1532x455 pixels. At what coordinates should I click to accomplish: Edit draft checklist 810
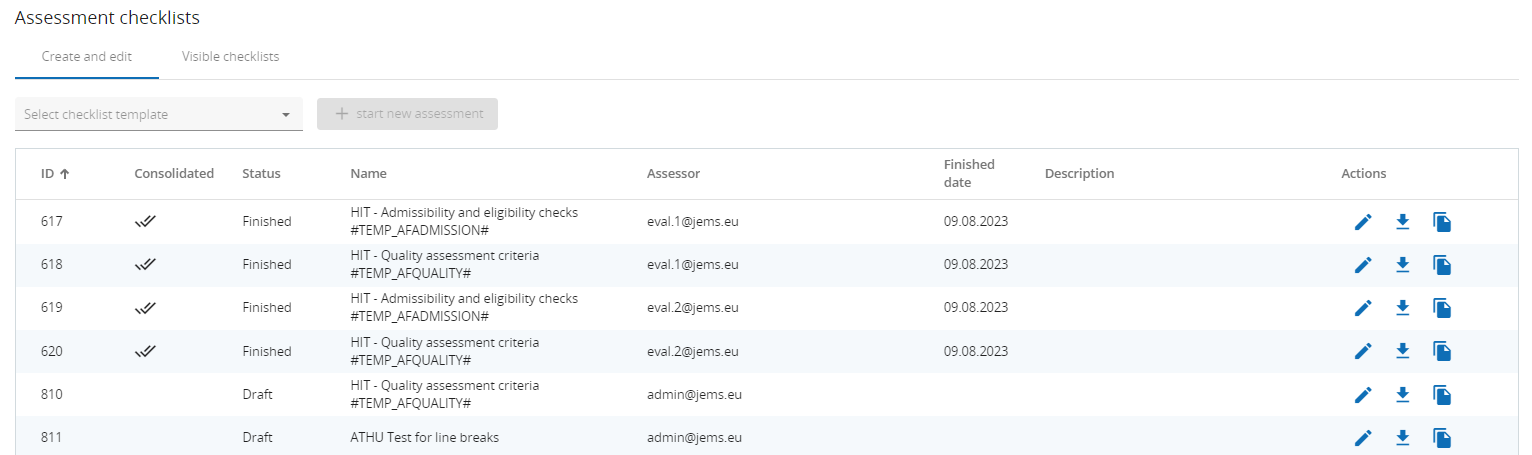tap(1363, 395)
